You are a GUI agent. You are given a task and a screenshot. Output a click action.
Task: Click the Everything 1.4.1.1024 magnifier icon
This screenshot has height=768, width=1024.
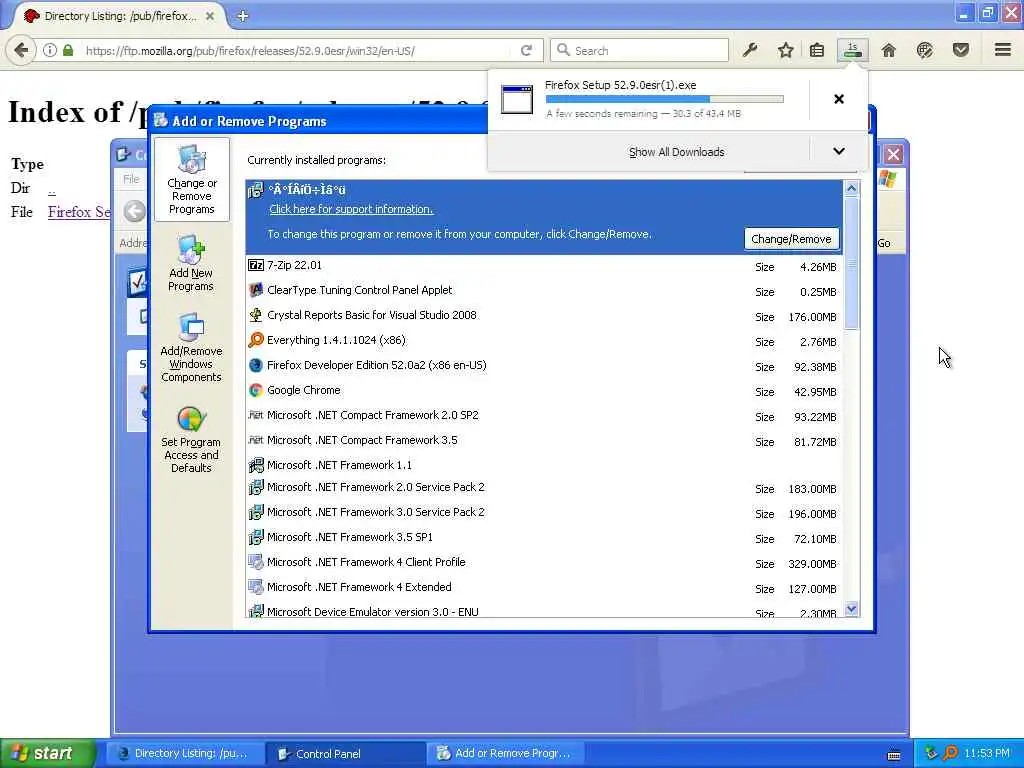pyautogui.click(x=256, y=340)
